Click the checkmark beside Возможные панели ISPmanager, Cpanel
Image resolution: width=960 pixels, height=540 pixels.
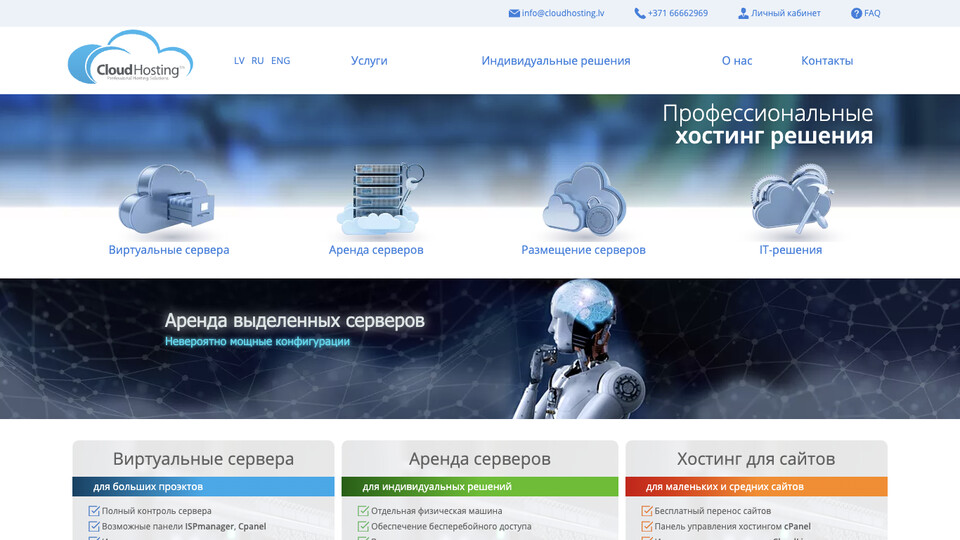[94, 526]
